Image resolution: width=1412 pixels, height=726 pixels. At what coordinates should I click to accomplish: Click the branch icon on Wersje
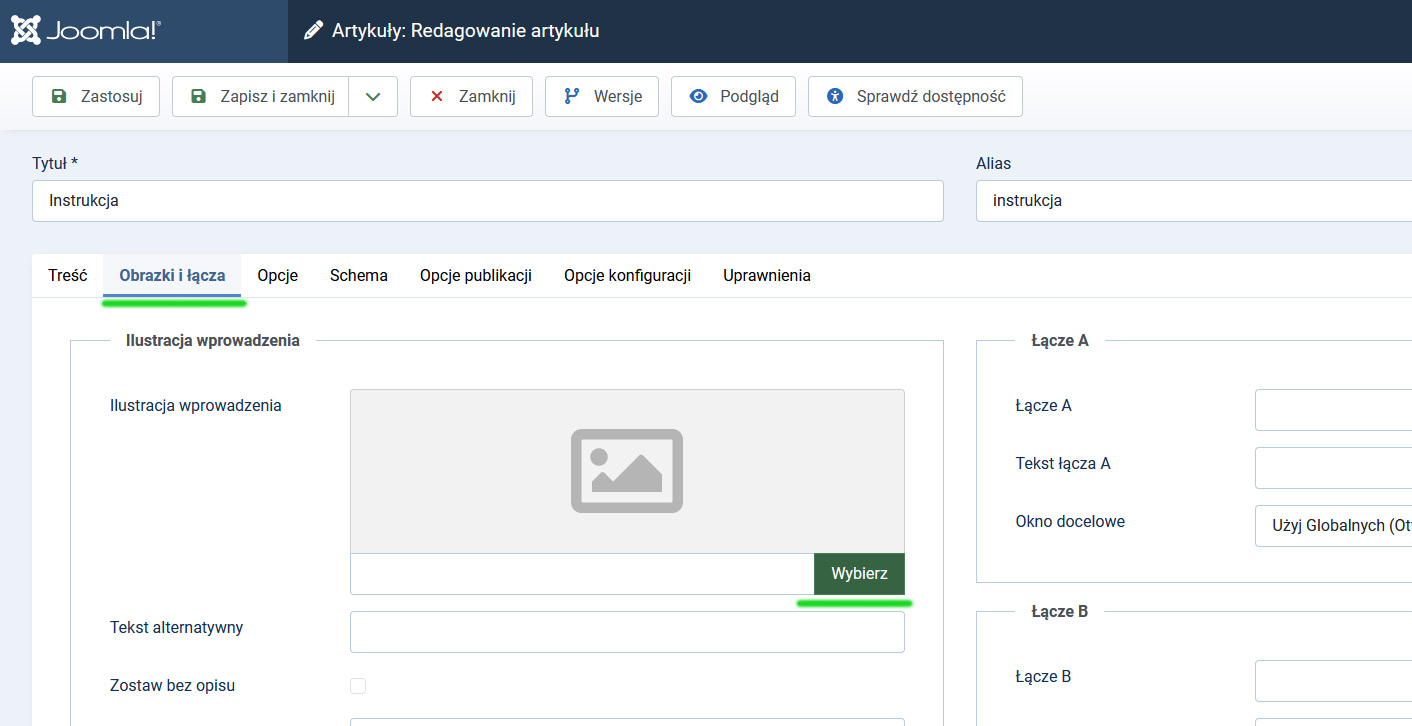click(572, 97)
